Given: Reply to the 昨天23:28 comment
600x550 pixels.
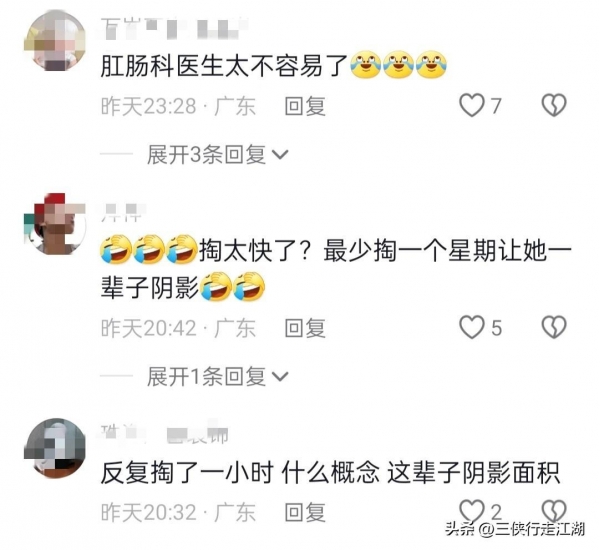Looking at the screenshot, I should click(305, 106).
